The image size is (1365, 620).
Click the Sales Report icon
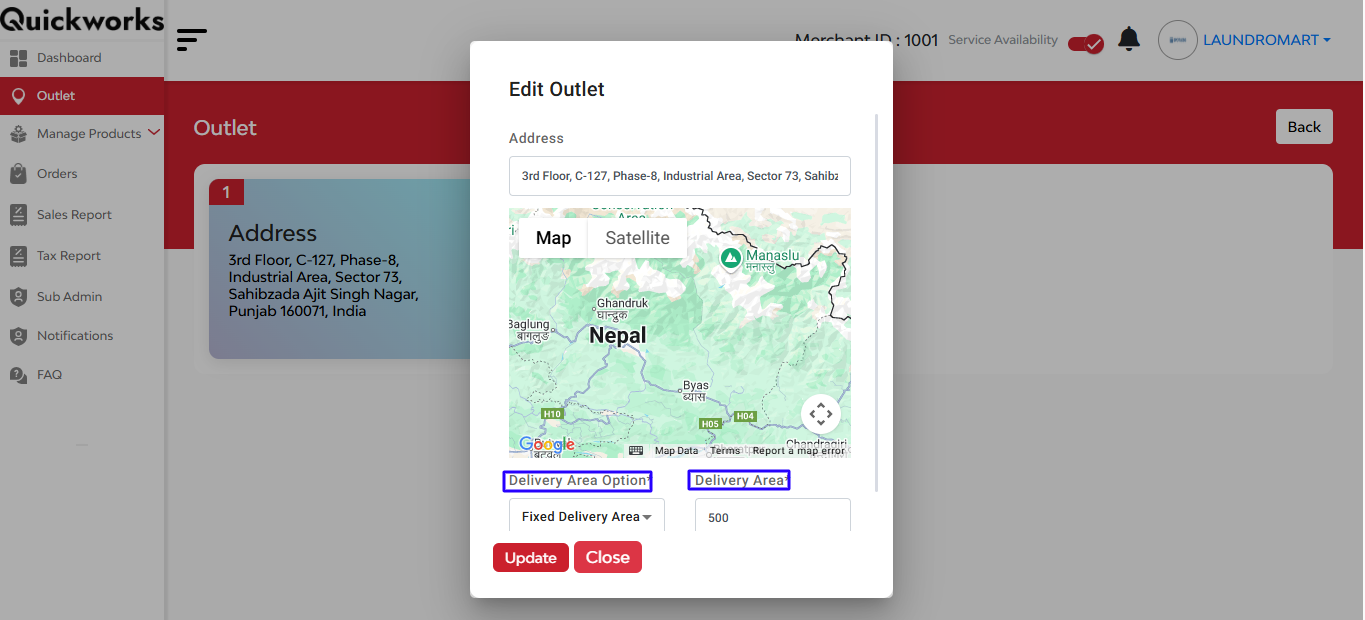coord(18,215)
